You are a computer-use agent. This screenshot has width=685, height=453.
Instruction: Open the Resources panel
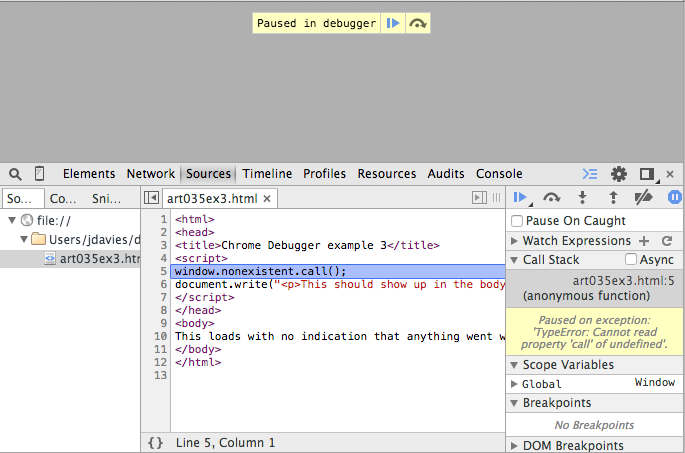(x=387, y=174)
